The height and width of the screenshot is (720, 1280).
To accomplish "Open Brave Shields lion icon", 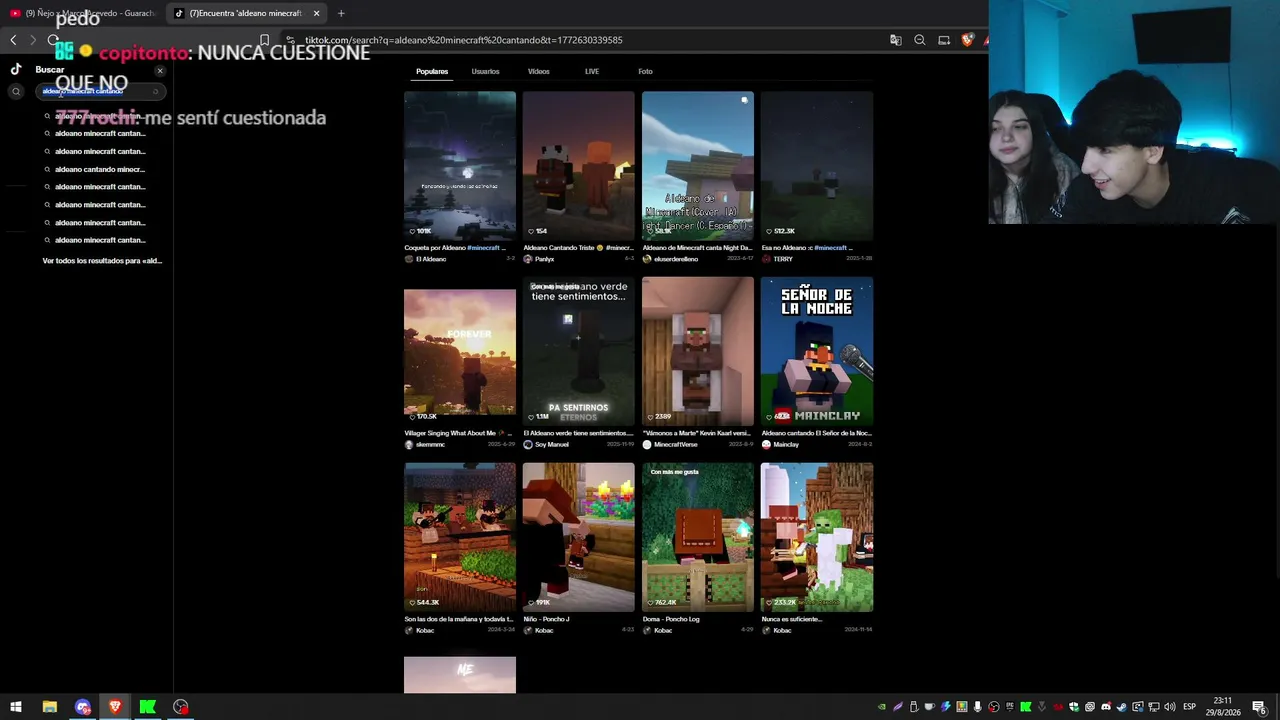I will click(x=967, y=40).
